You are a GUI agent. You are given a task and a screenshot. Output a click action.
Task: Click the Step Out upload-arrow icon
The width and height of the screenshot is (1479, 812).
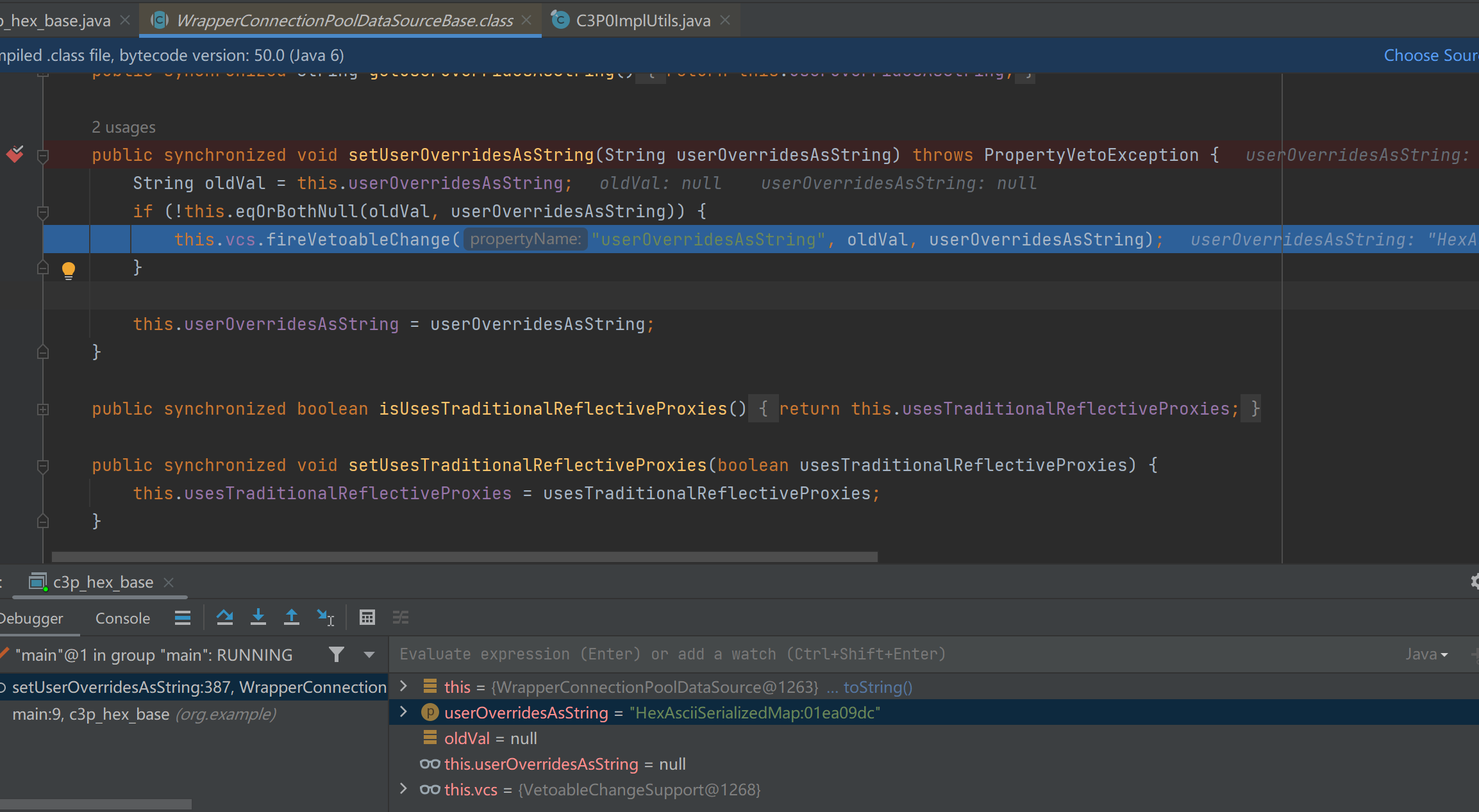point(292,617)
